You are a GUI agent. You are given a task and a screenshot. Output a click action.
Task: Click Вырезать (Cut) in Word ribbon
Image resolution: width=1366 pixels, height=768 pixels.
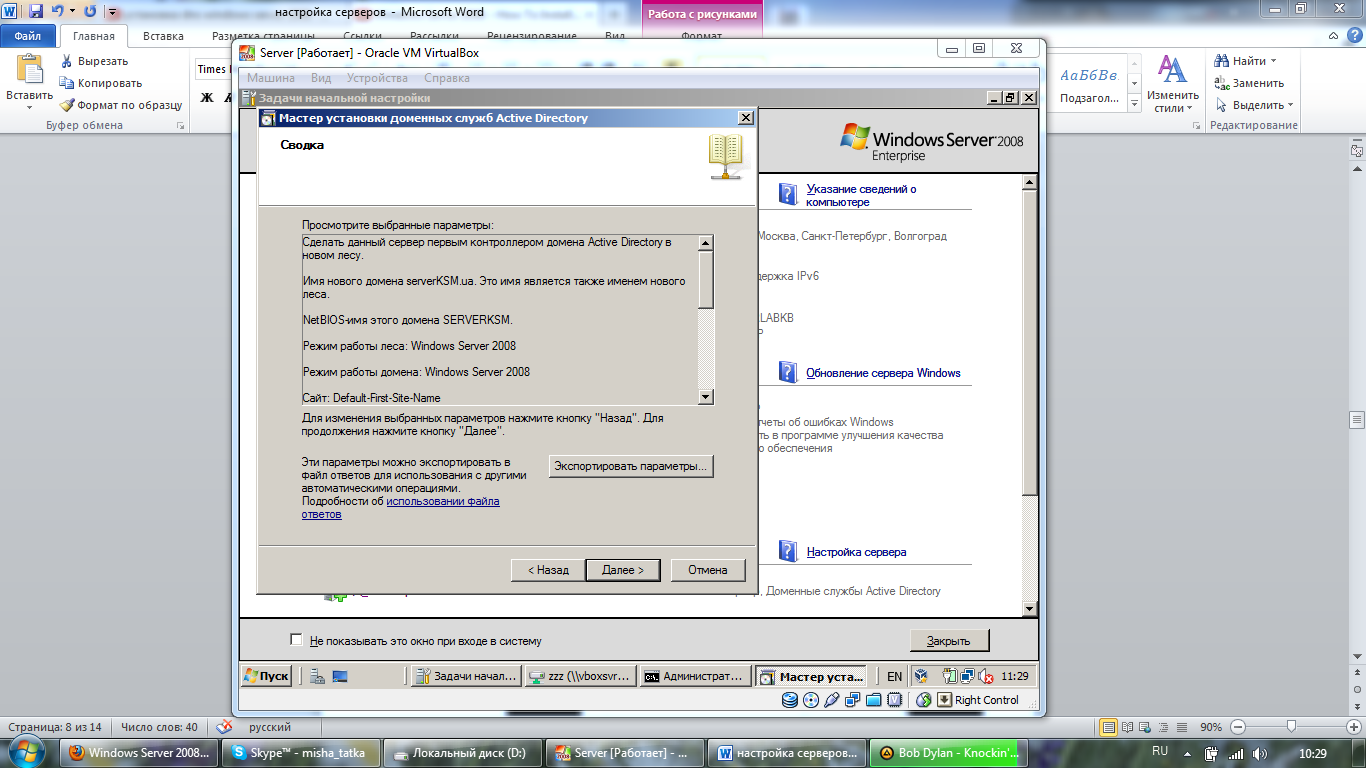[95, 61]
